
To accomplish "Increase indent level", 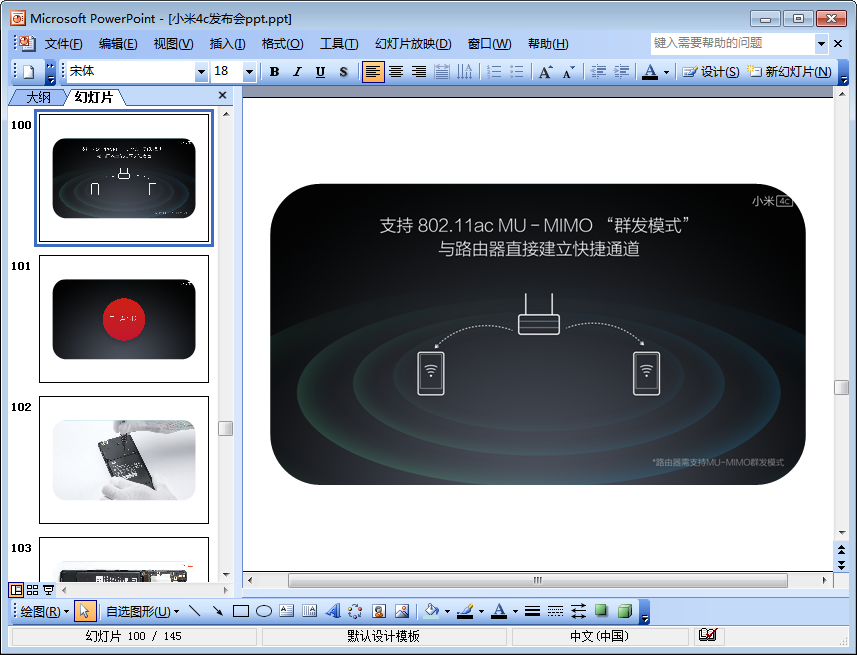I will pyautogui.click(x=621, y=72).
